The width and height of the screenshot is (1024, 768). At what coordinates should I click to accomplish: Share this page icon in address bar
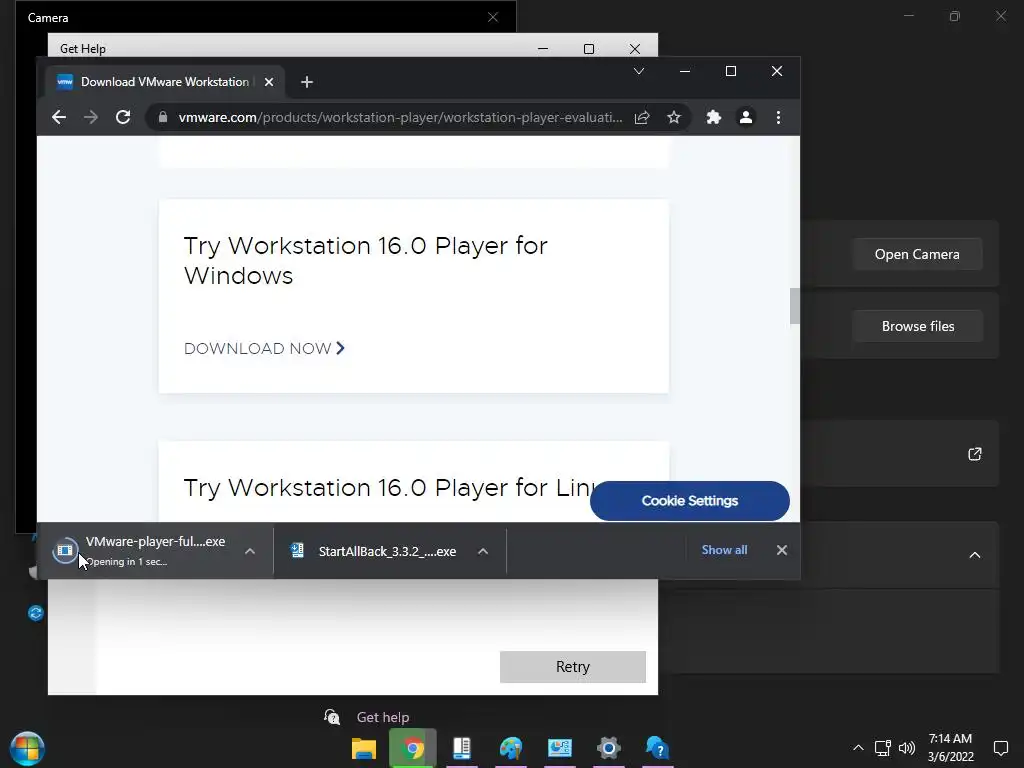[x=642, y=118]
